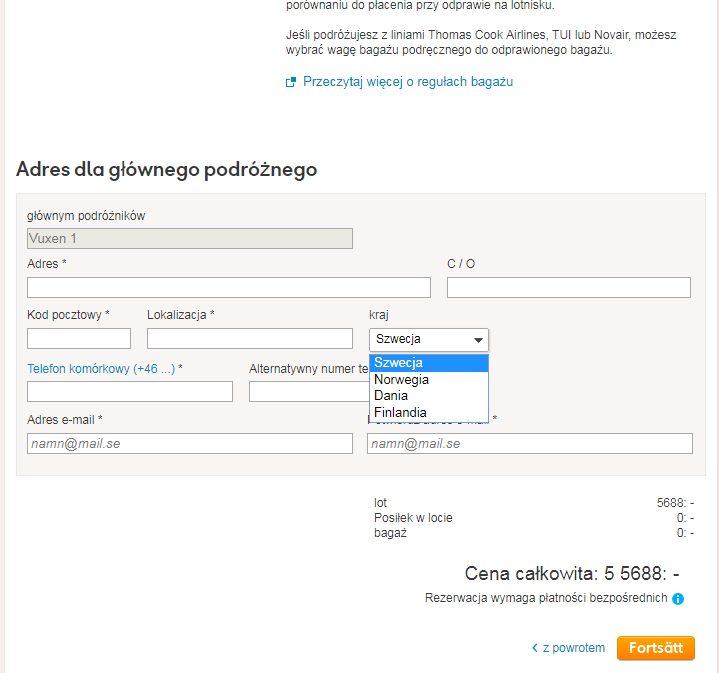Click heading Adres dla głównego podróżnego
Viewport: 719px width, 673px height.
point(166,170)
